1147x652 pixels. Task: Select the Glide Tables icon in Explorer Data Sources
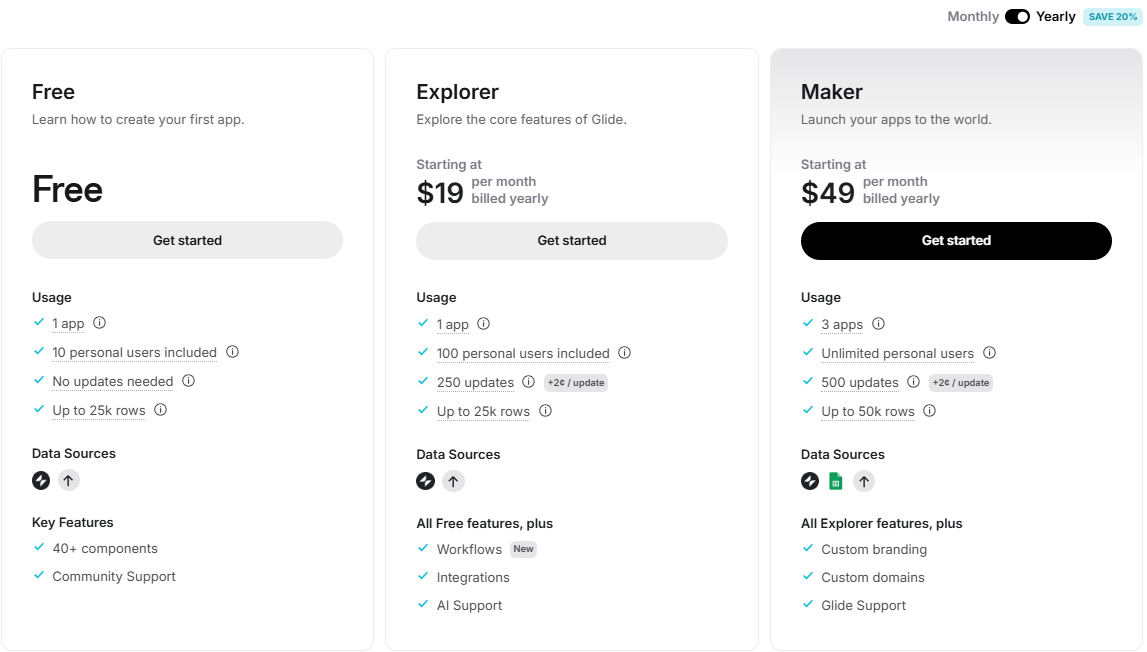[425, 481]
